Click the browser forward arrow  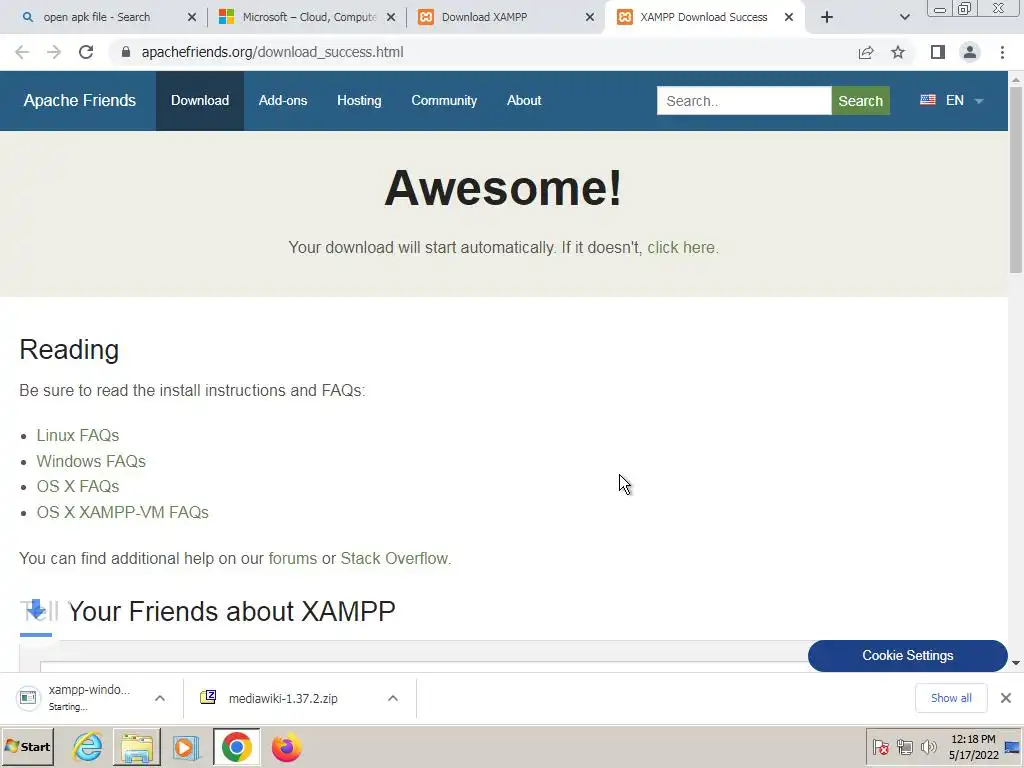pyautogui.click(x=54, y=52)
